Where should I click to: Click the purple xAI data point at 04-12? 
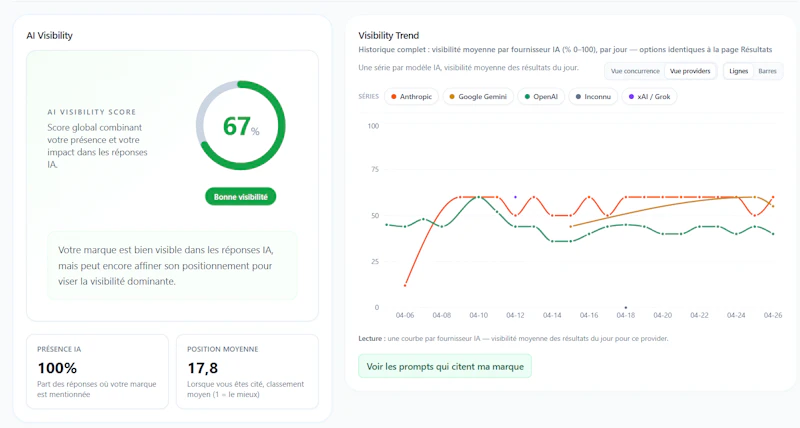[x=515, y=197]
